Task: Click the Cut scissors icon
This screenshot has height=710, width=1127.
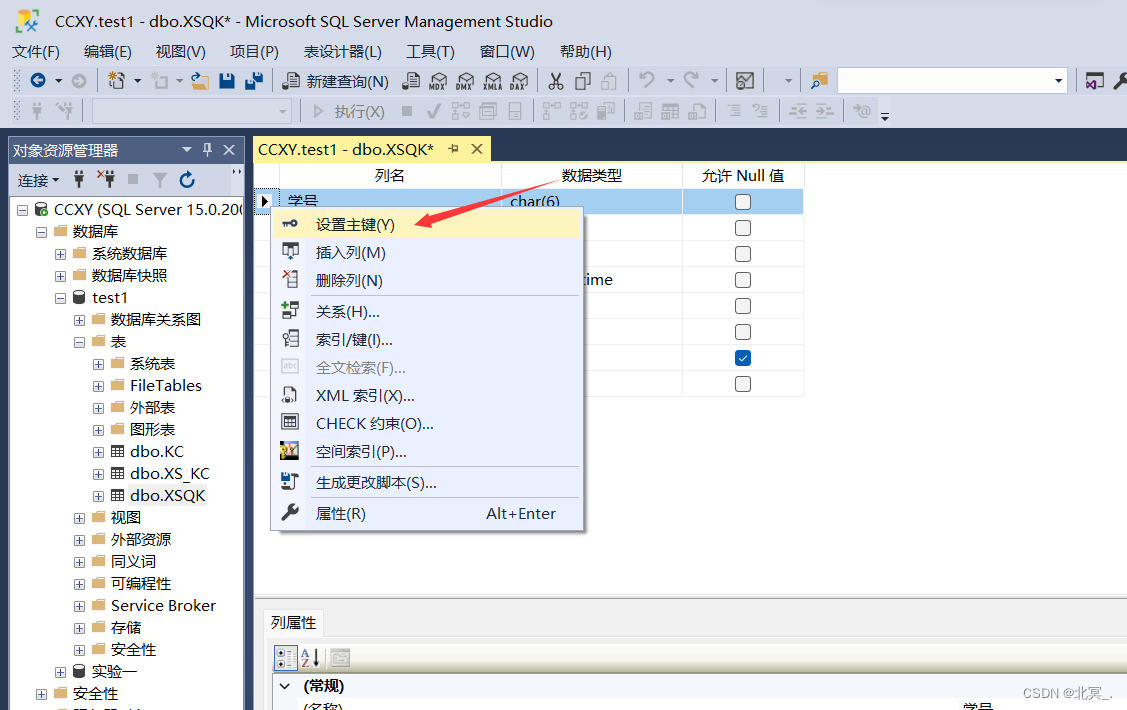Action: [556, 81]
